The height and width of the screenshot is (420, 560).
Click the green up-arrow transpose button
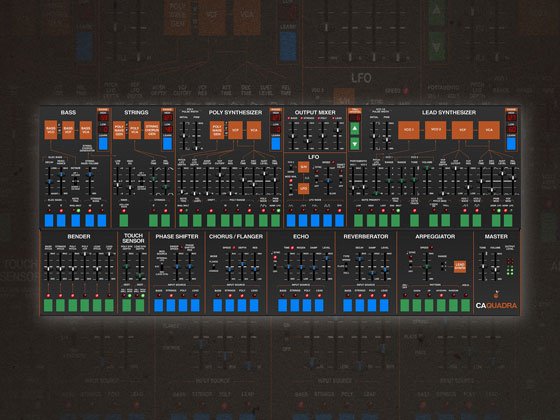click(x=354, y=129)
